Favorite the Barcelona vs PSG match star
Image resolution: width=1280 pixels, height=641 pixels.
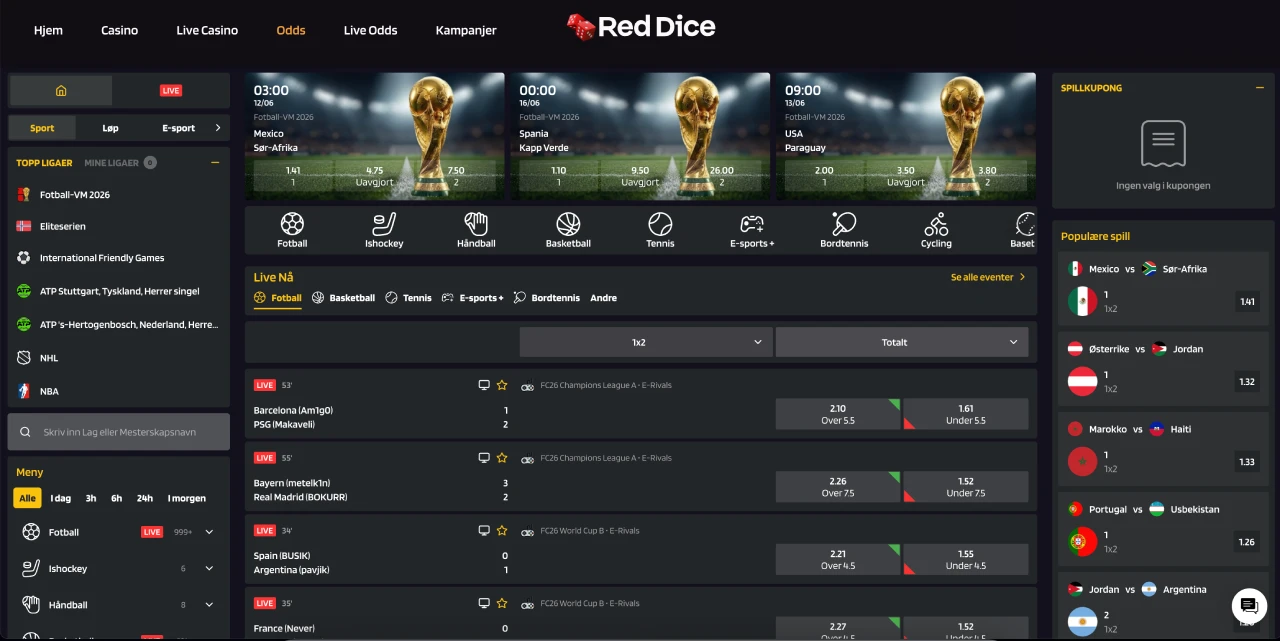coord(502,385)
